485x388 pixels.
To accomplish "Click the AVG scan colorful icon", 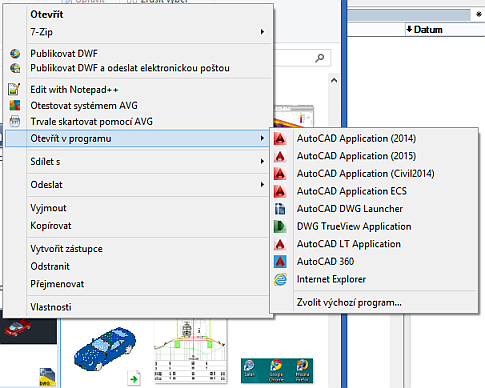I will [x=15, y=105].
